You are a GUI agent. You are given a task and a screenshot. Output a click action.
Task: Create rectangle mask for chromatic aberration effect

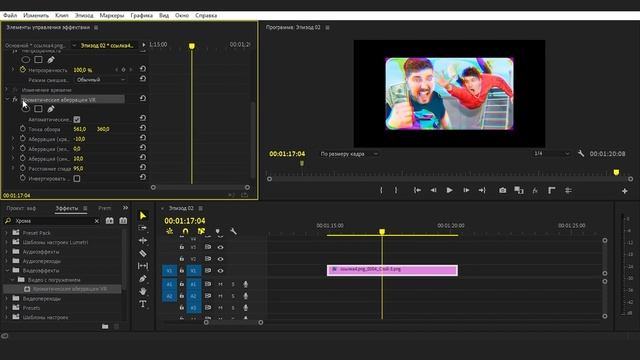coord(38,109)
